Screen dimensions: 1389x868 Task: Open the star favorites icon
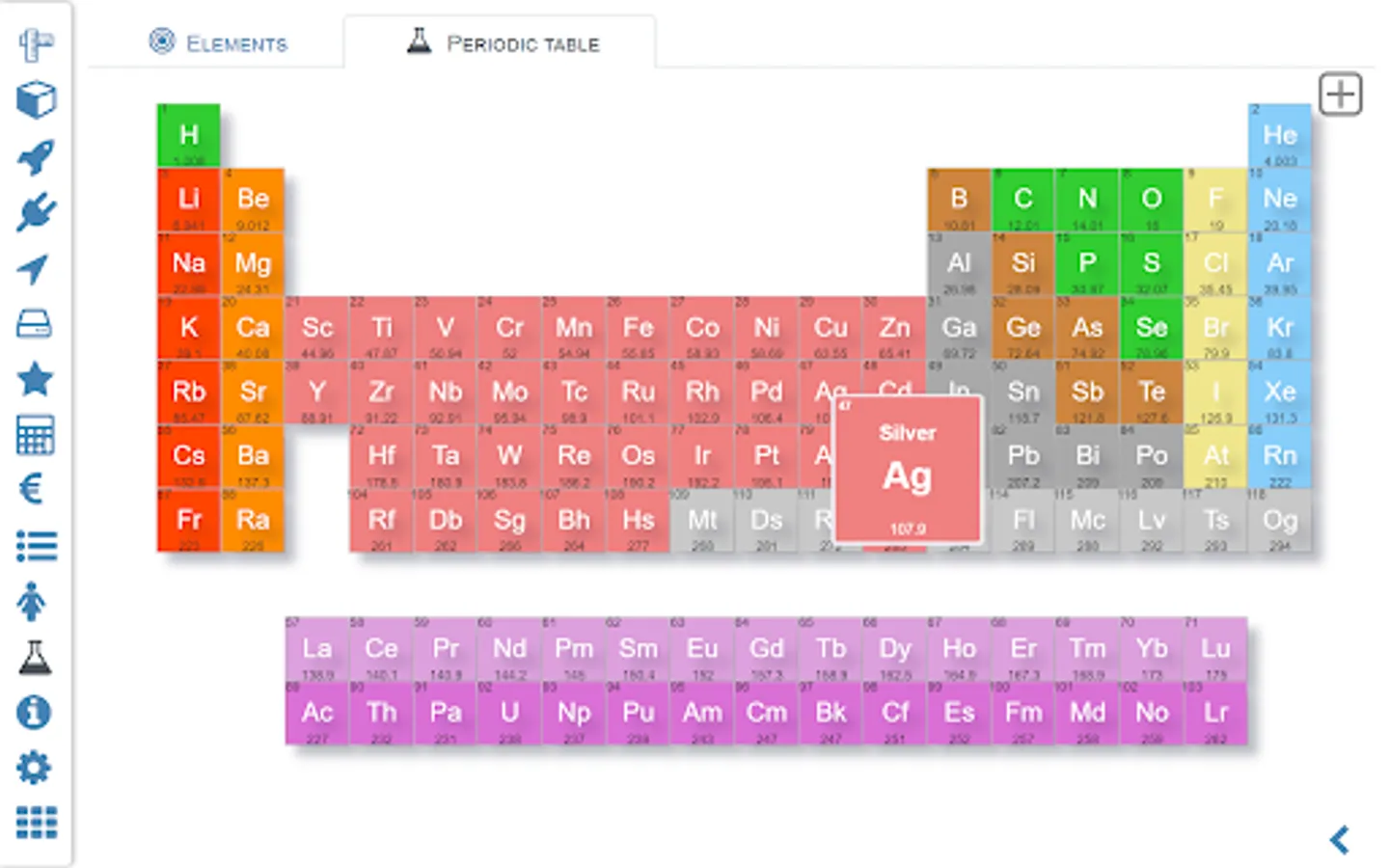pyautogui.click(x=36, y=380)
